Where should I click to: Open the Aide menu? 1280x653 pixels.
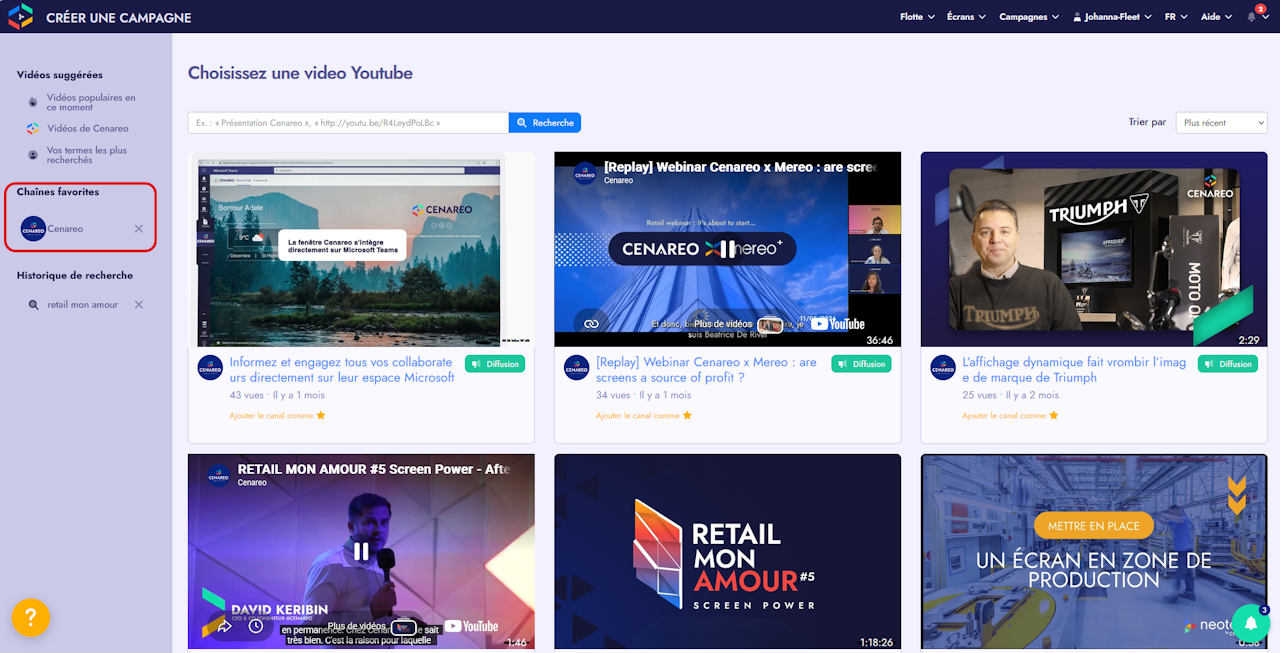coord(1216,17)
